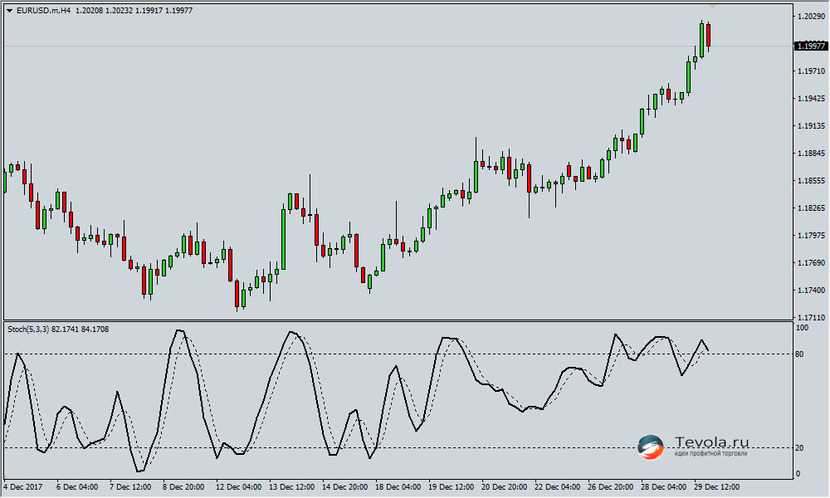This screenshot has width=830, height=498.
Task: Click the Tevola.ru globe logo icon
Action: (x=651, y=447)
